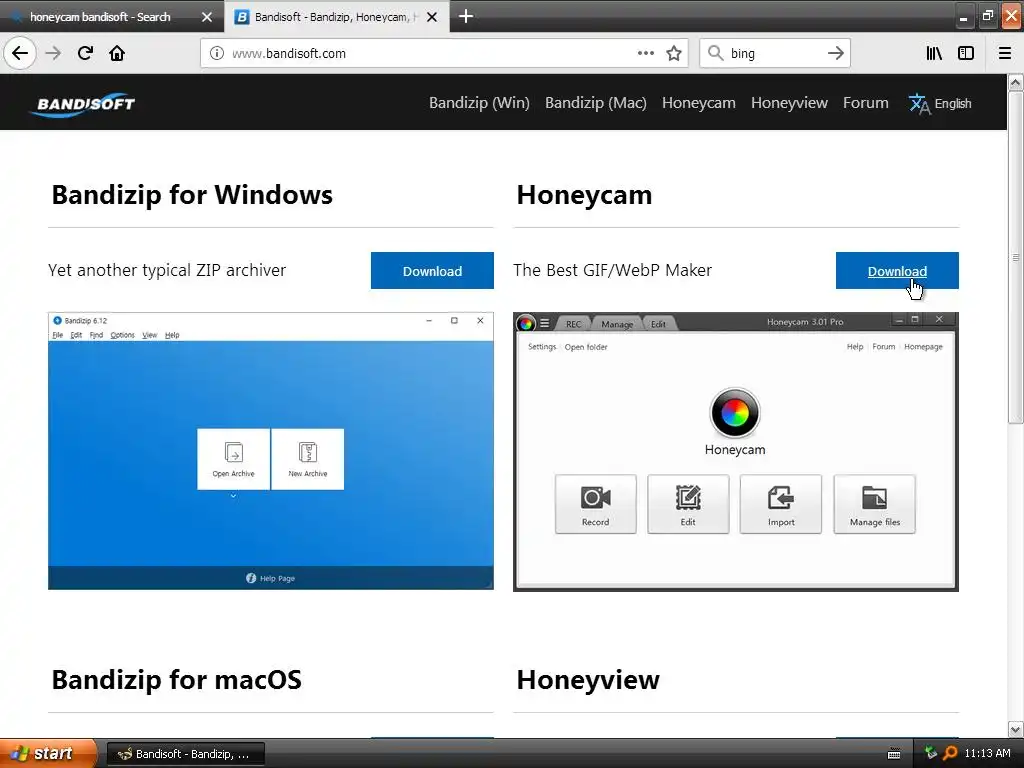Open Bandizip (Win) nav link

[479, 103]
